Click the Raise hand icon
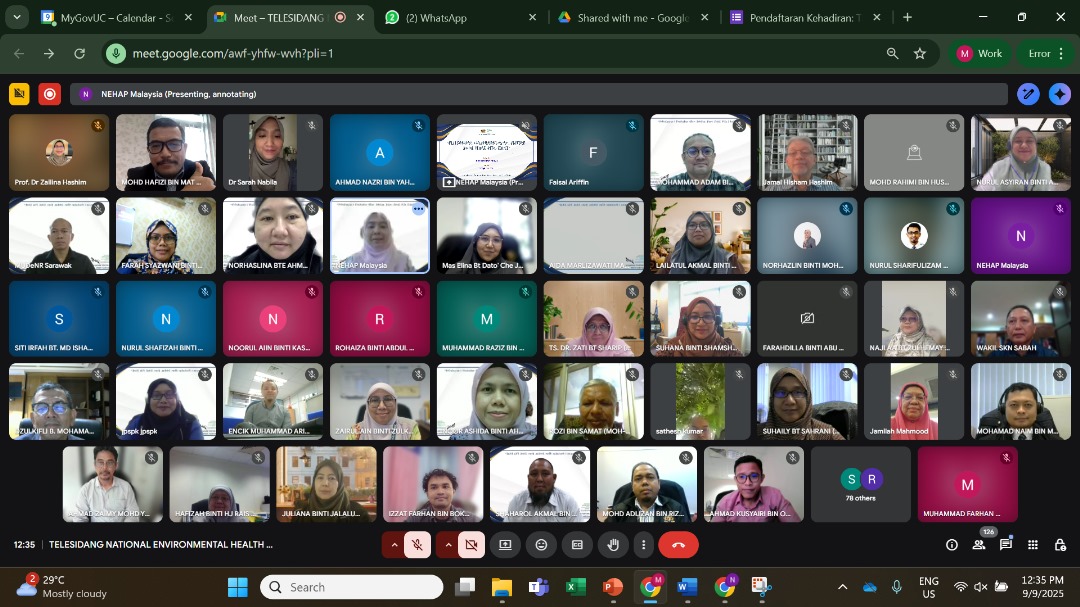The height and width of the screenshot is (607, 1080). (613, 545)
